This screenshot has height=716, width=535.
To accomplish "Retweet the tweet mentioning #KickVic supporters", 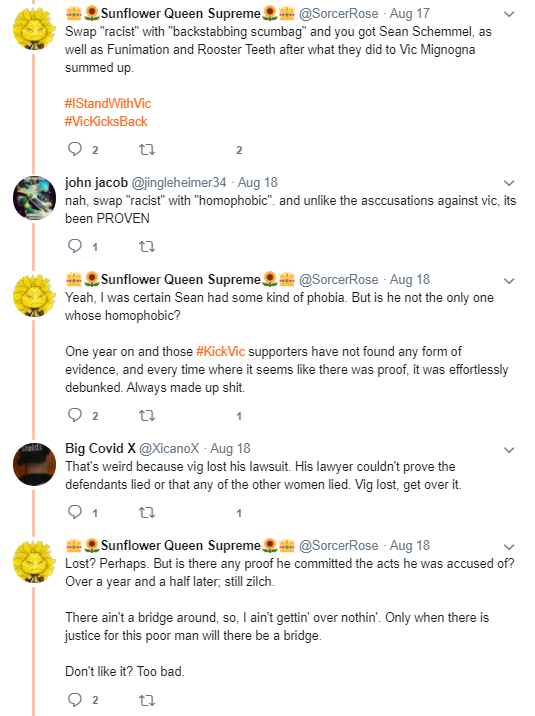I will tap(147, 416).
